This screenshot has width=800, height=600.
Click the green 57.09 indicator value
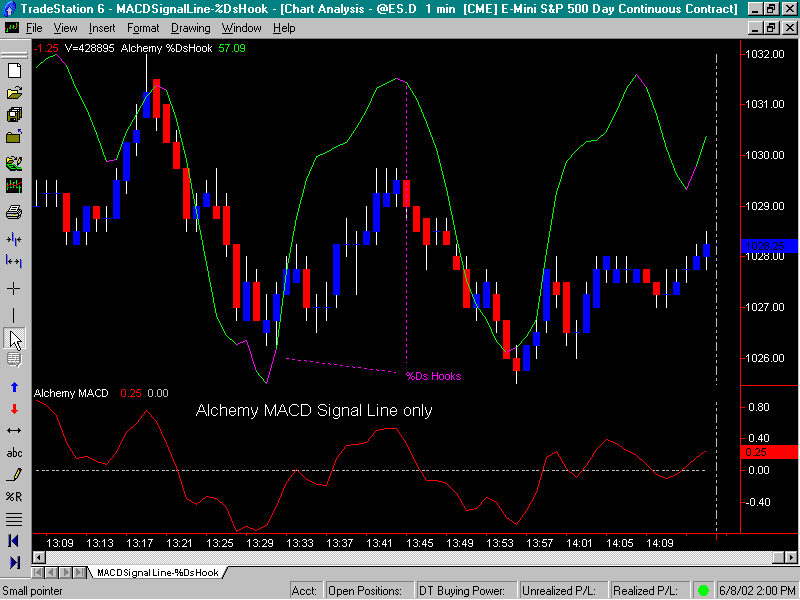click(x=232, y=48)
